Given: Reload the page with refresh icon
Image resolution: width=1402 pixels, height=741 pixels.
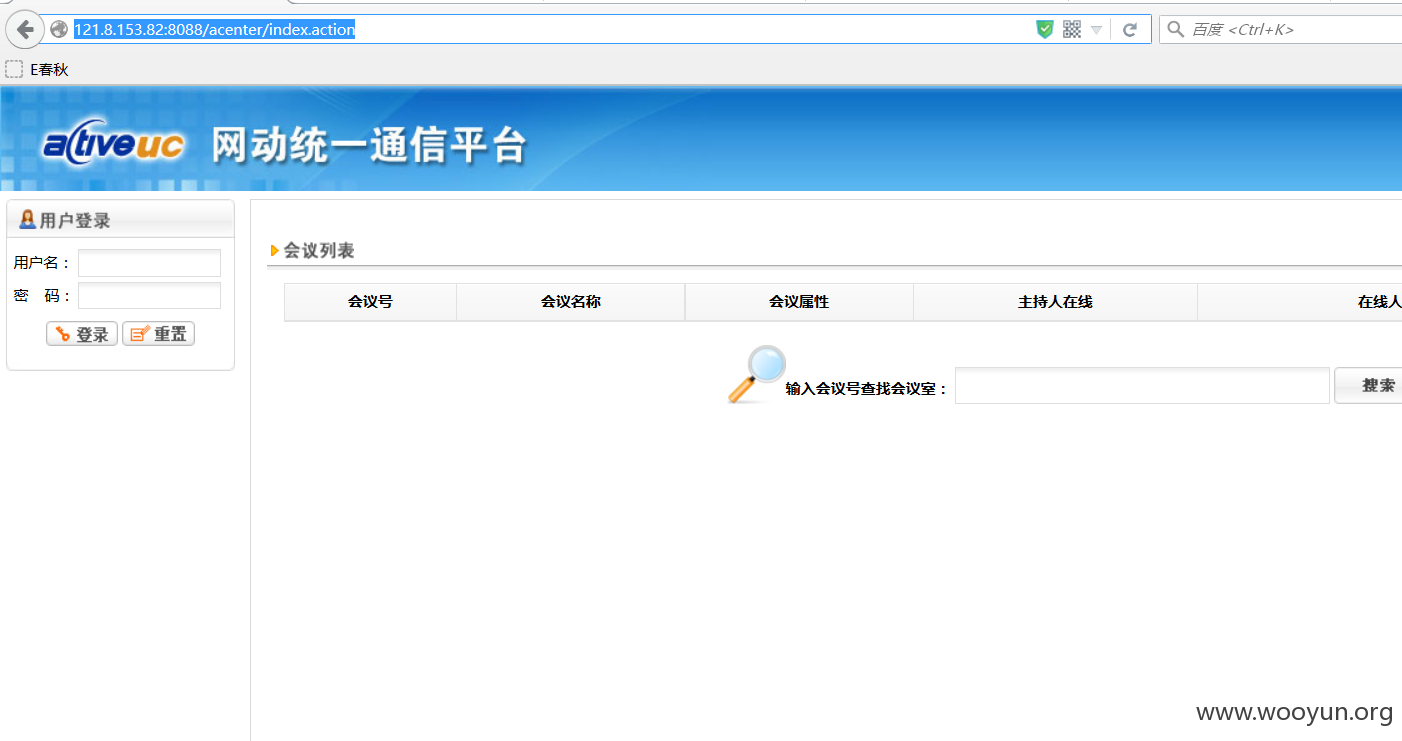Looking at the screenshot, I should click(1130, 30).
